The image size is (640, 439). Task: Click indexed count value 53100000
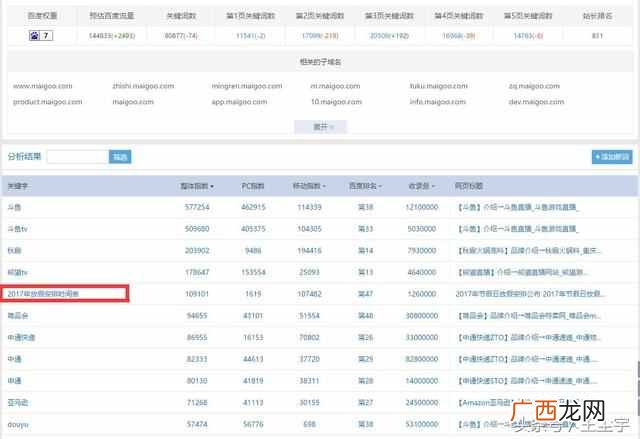coord(422,424)
